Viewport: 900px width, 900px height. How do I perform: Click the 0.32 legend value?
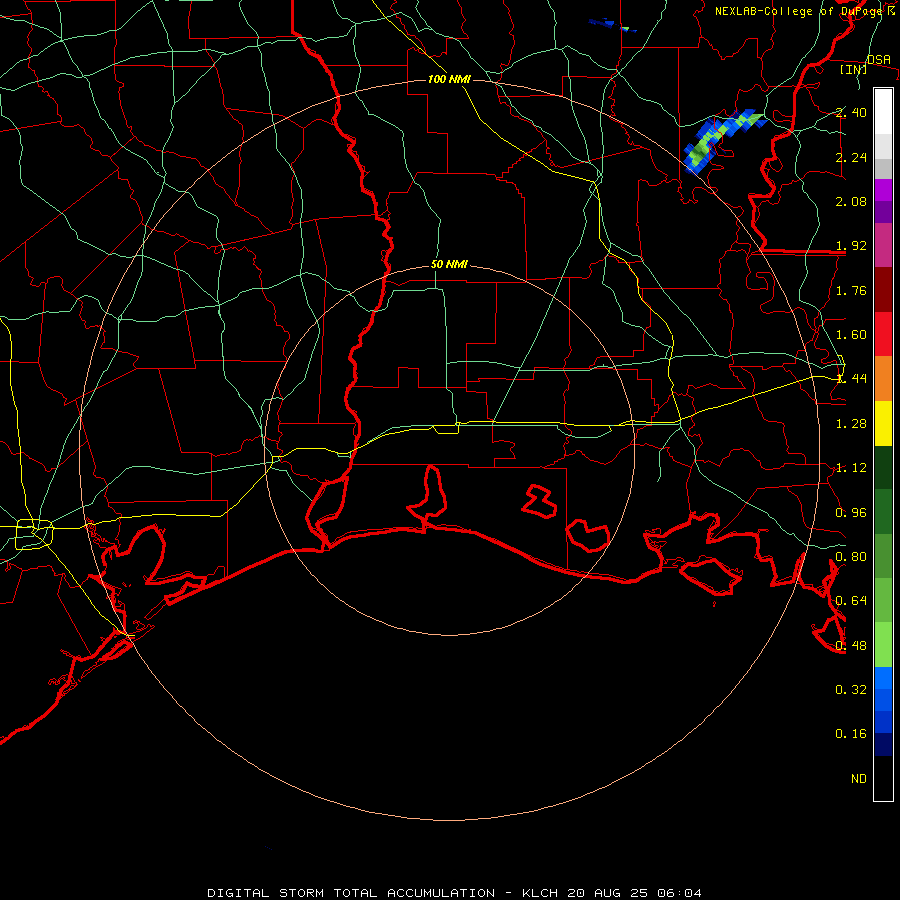pos(851,689)
